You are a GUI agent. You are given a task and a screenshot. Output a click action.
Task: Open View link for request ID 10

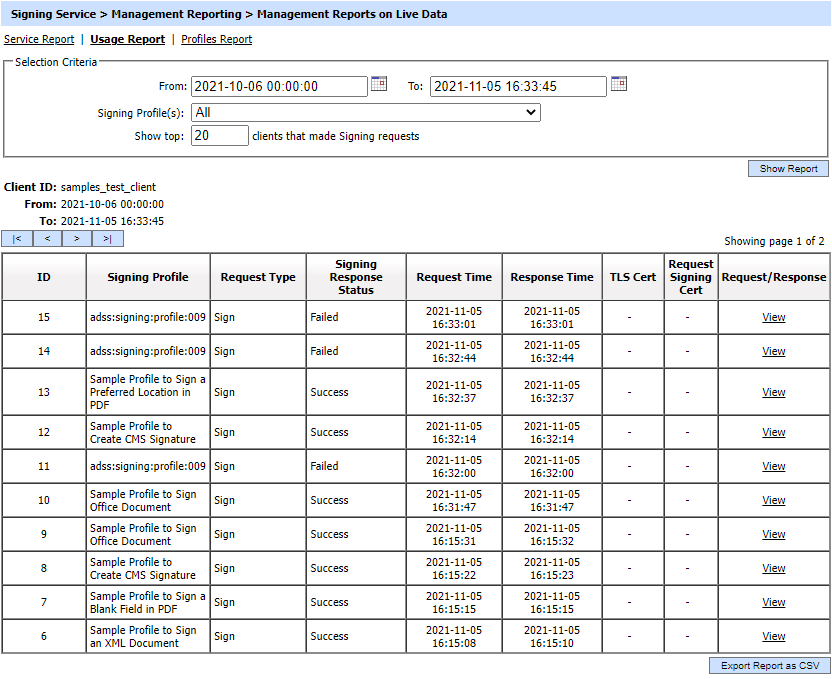point(774,501)
